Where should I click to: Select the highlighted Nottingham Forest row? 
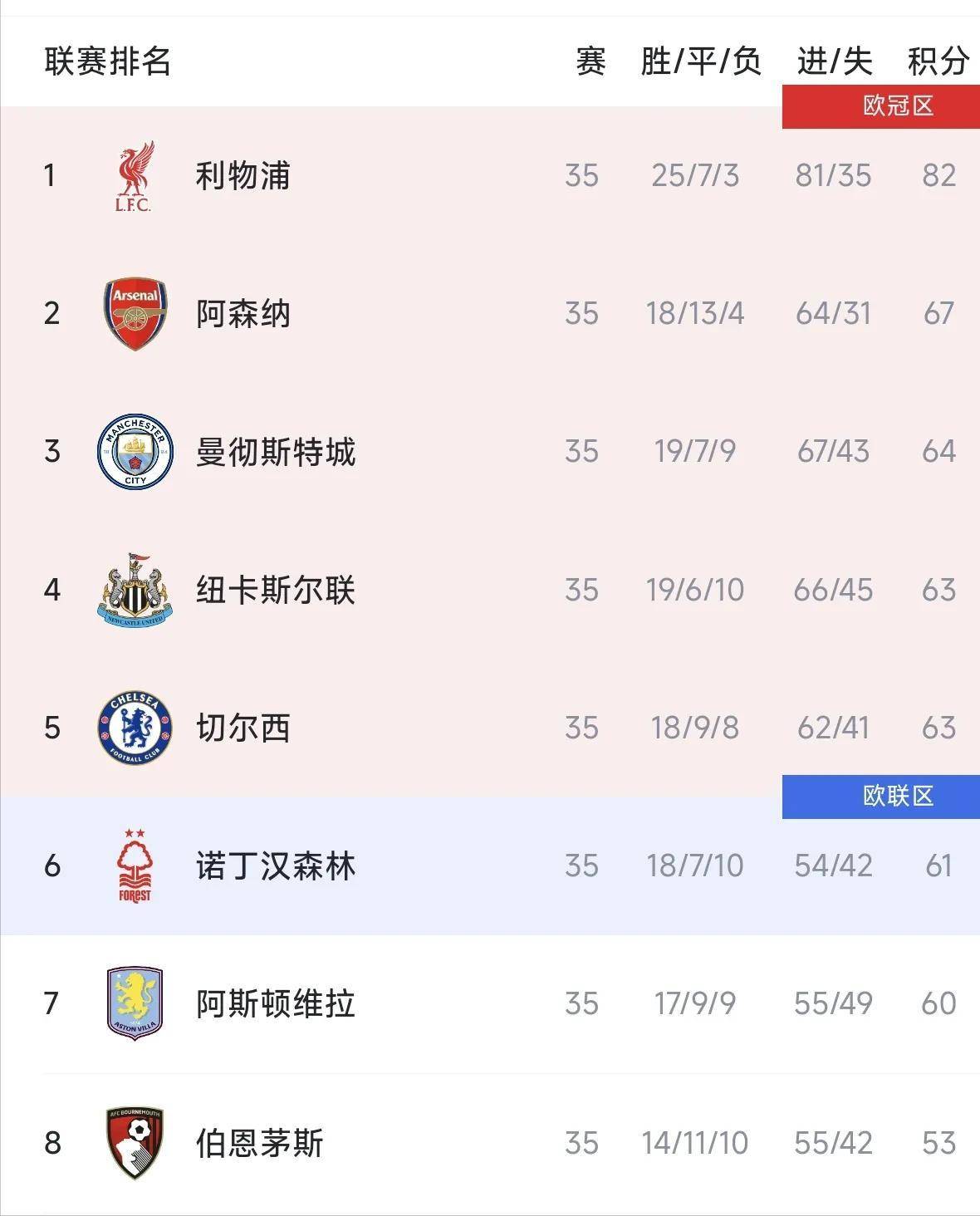tap(490, 864)
